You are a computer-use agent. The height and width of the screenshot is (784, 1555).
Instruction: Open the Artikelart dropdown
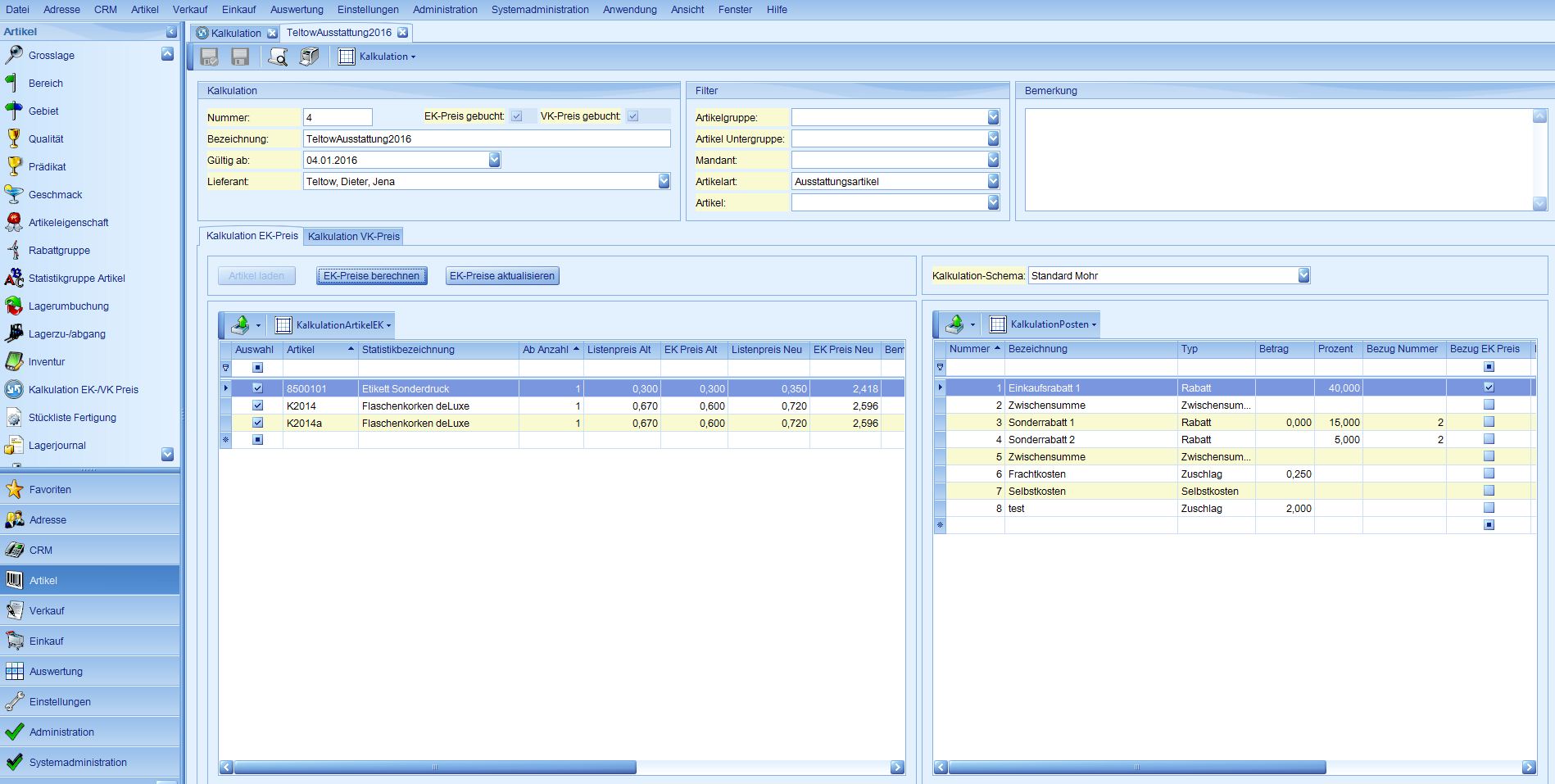click(x=993, y=182)
